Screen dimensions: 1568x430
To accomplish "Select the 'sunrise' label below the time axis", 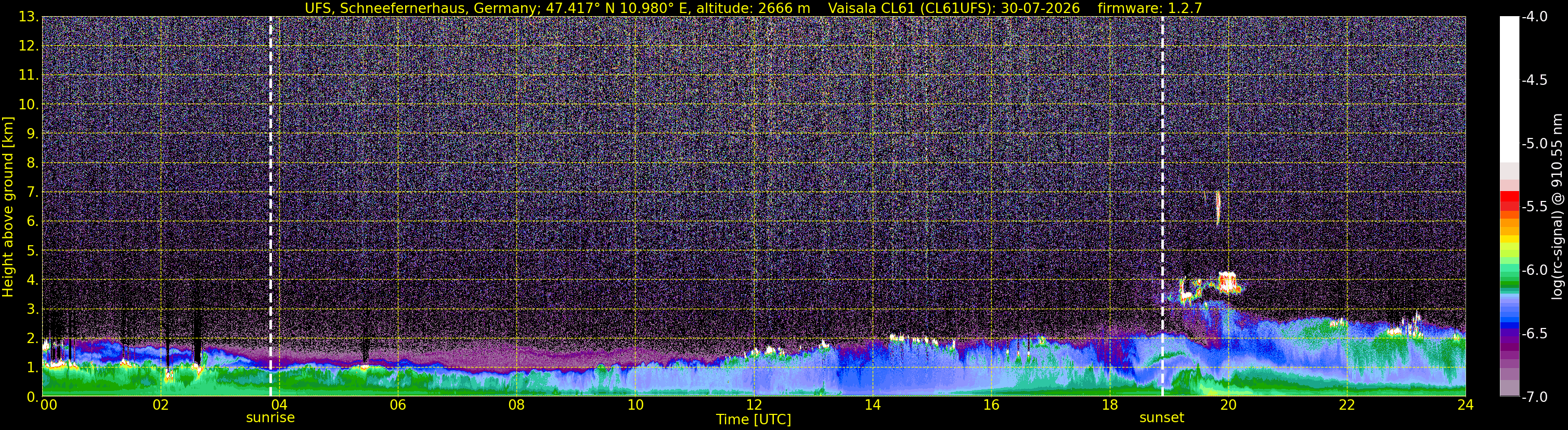I will (x=270, y=418).
